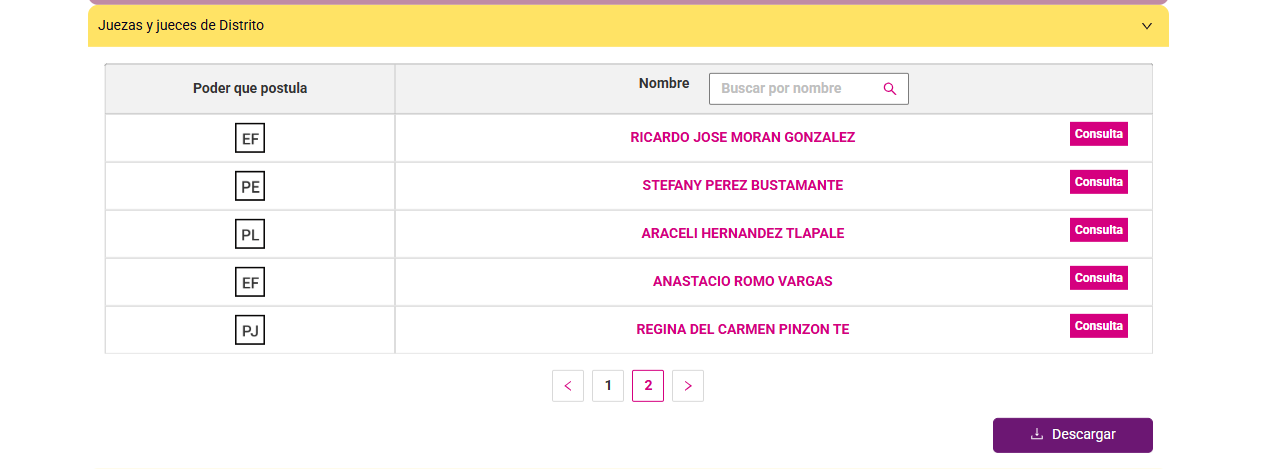The image size is (1271, 476).
Task: Focus the Buscar por nombre field
Action: [x=808, y=89]
